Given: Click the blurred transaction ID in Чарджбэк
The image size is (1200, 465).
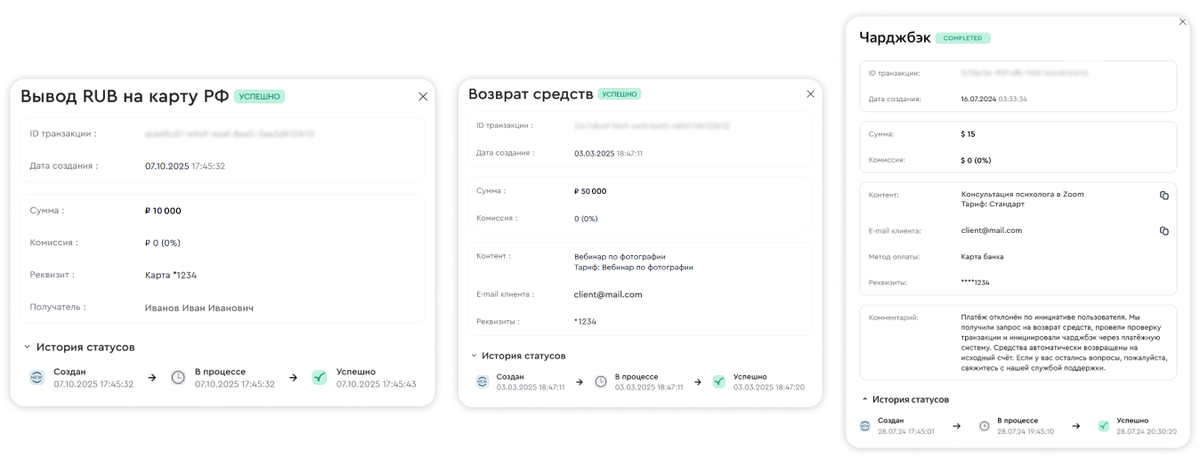Looking at the screenshot, I should (1024, 73).
